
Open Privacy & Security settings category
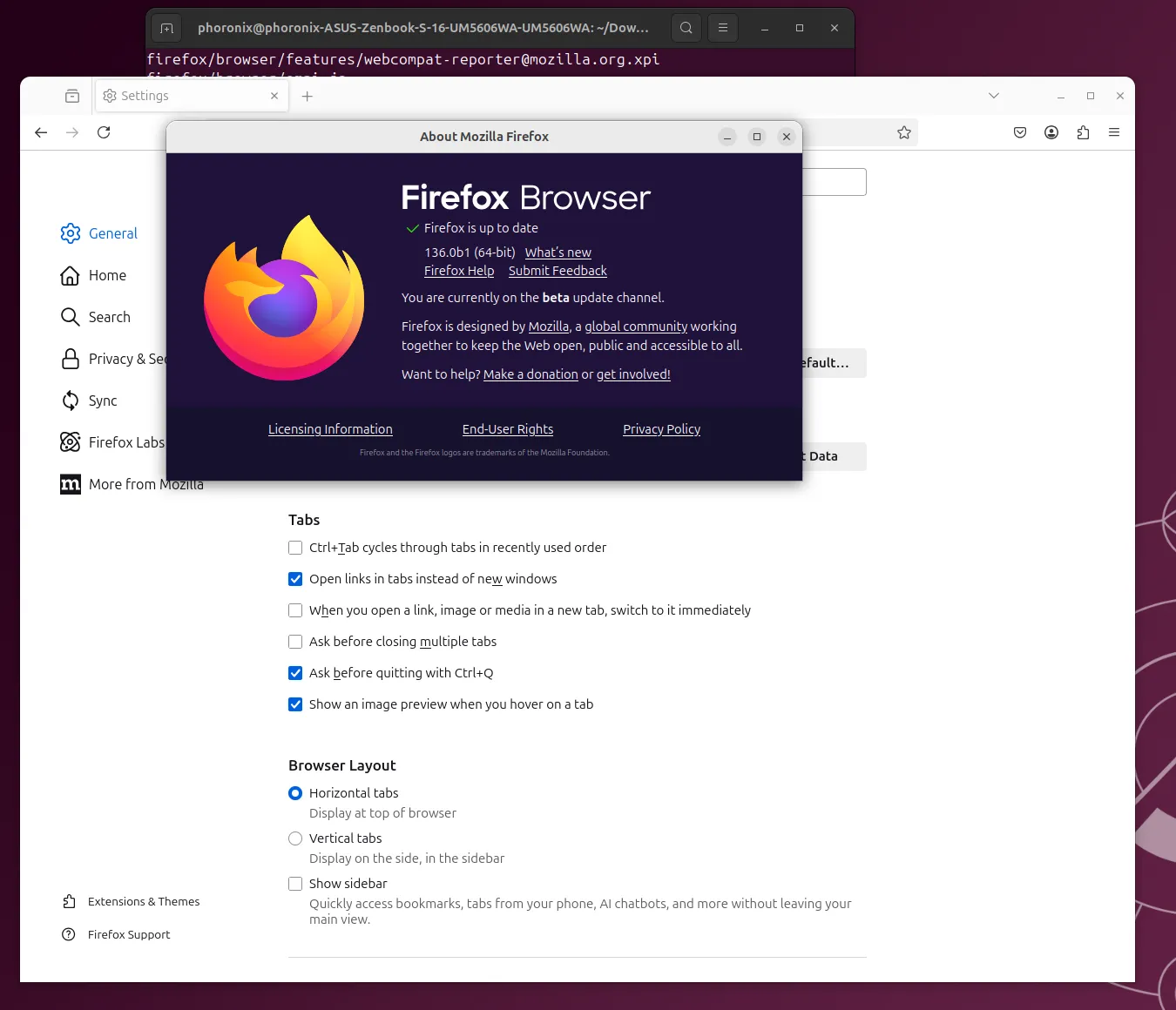pyautogui.click(x=113, y=359)
